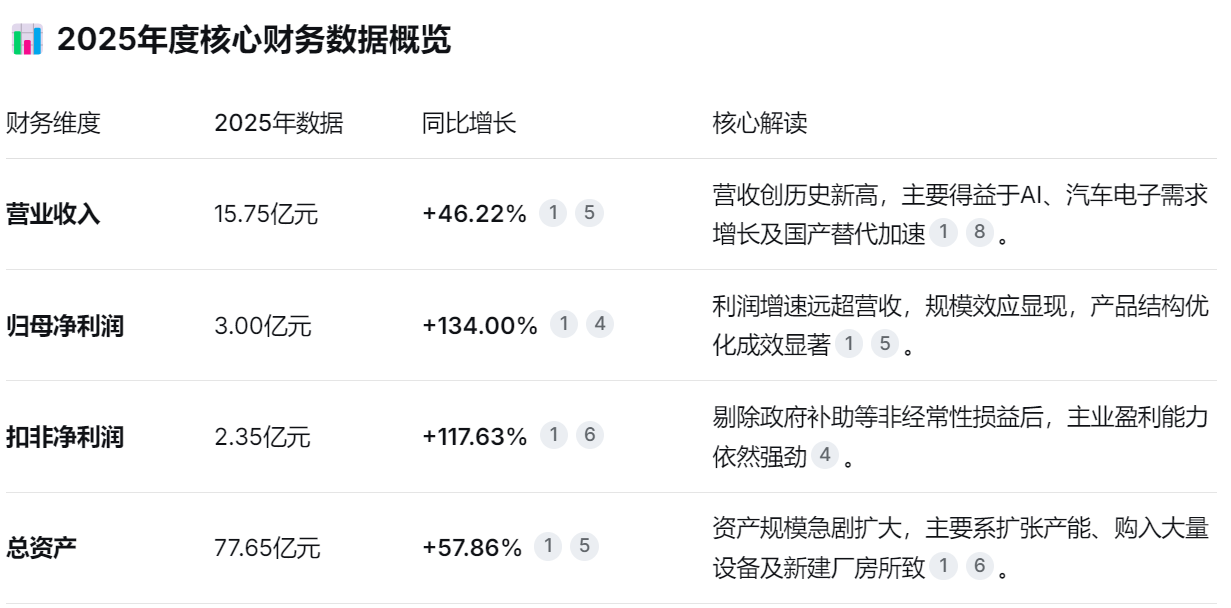Open citation 1 after 化成效显著
The width and height of the screenshot is (1231, 608).
pos(849,345)
